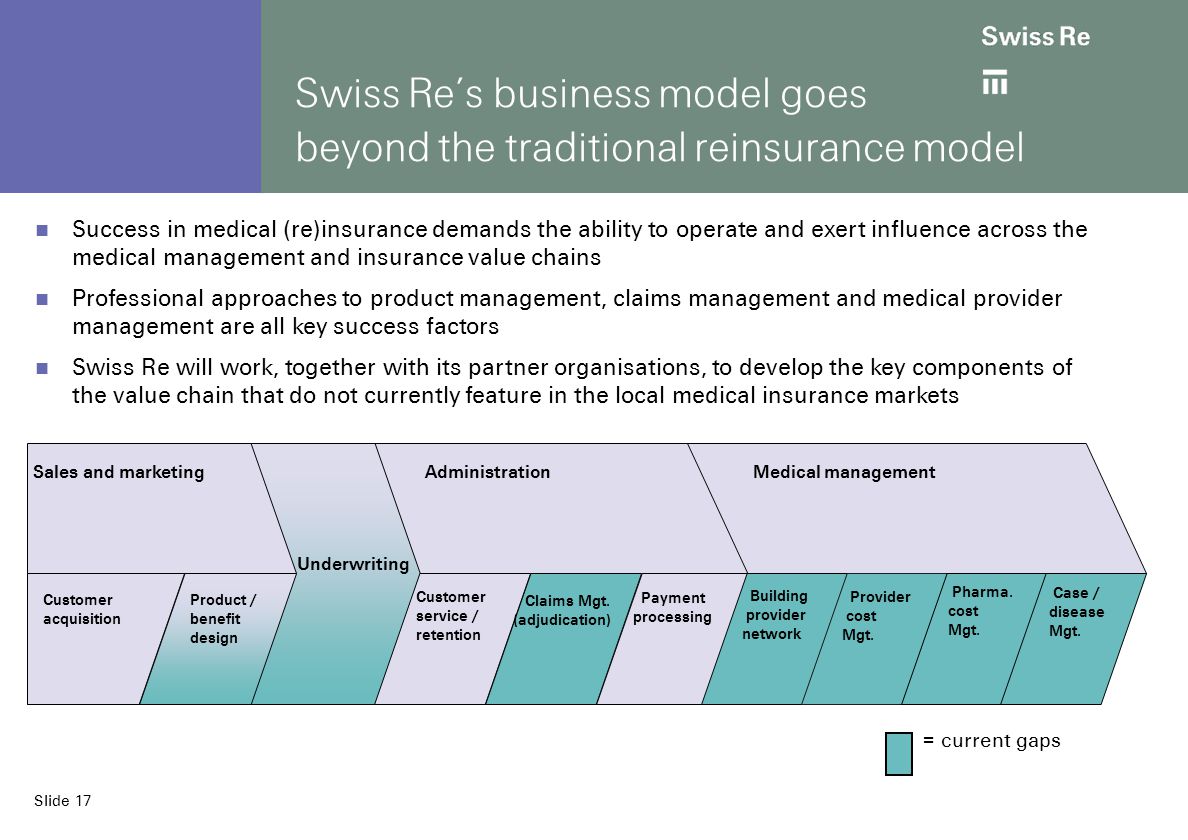The image size is (1188, 840).
Task: Click the "Customer service / retention" segment
Action: coord(453,639)
